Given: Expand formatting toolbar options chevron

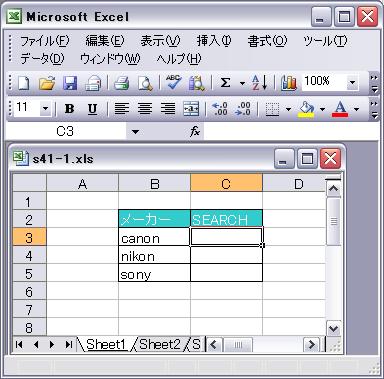Looking at the screenshot, I should click(x=375, y=109).
